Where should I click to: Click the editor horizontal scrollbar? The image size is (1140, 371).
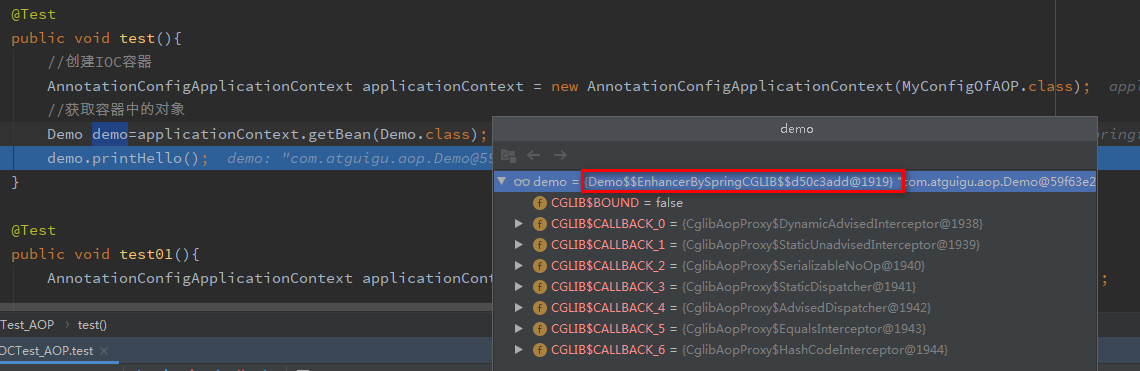[x=246, y=308]
